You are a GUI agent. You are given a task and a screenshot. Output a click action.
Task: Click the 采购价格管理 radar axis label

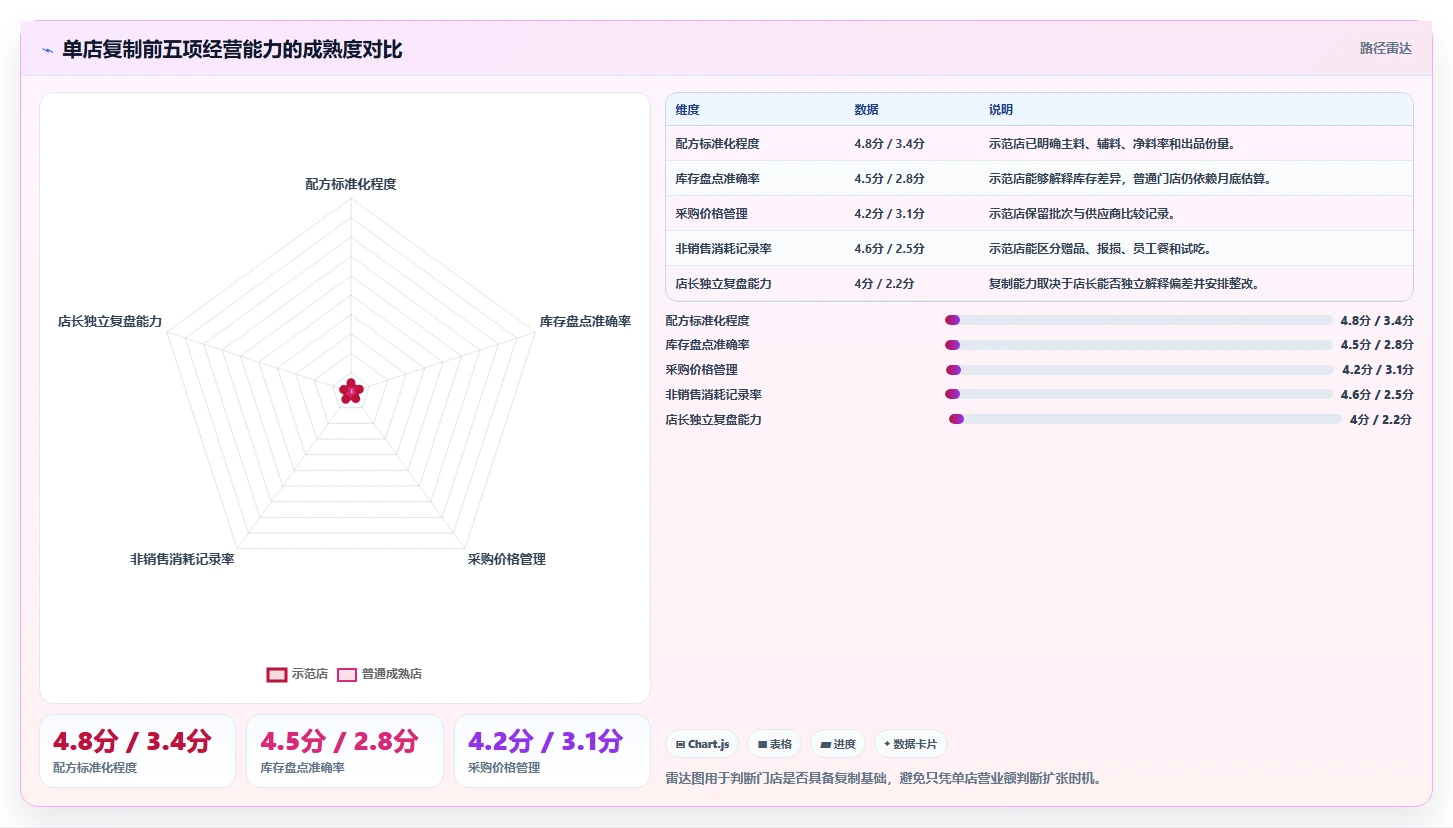[507, 559]
